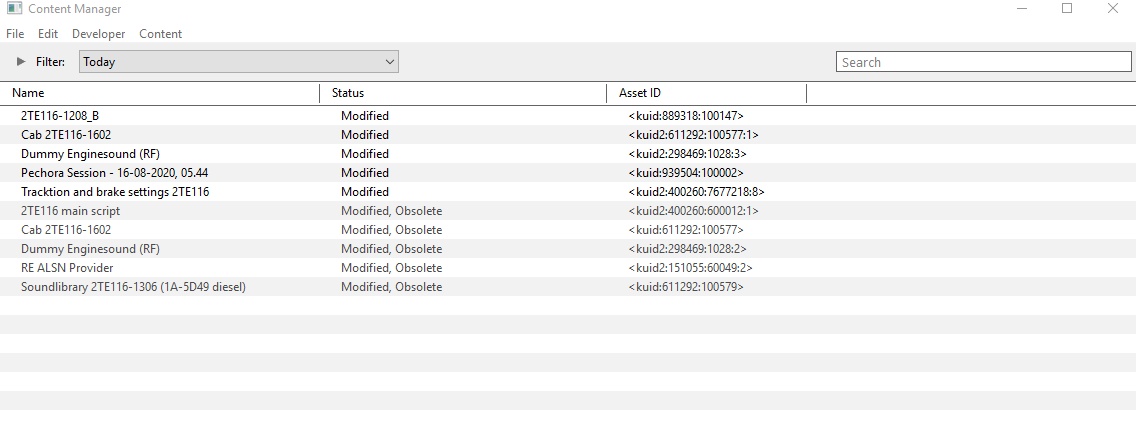Open the Edit menu

click(x=48, y=34)
